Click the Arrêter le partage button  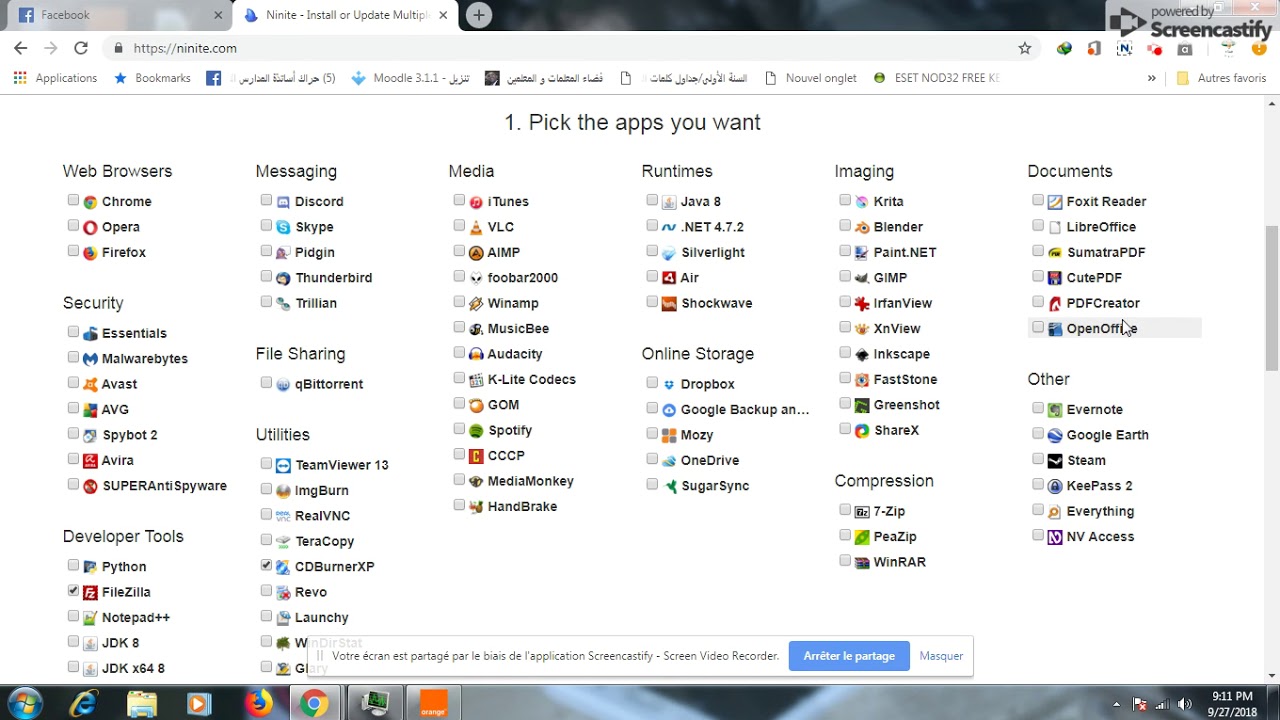[849, 656]
